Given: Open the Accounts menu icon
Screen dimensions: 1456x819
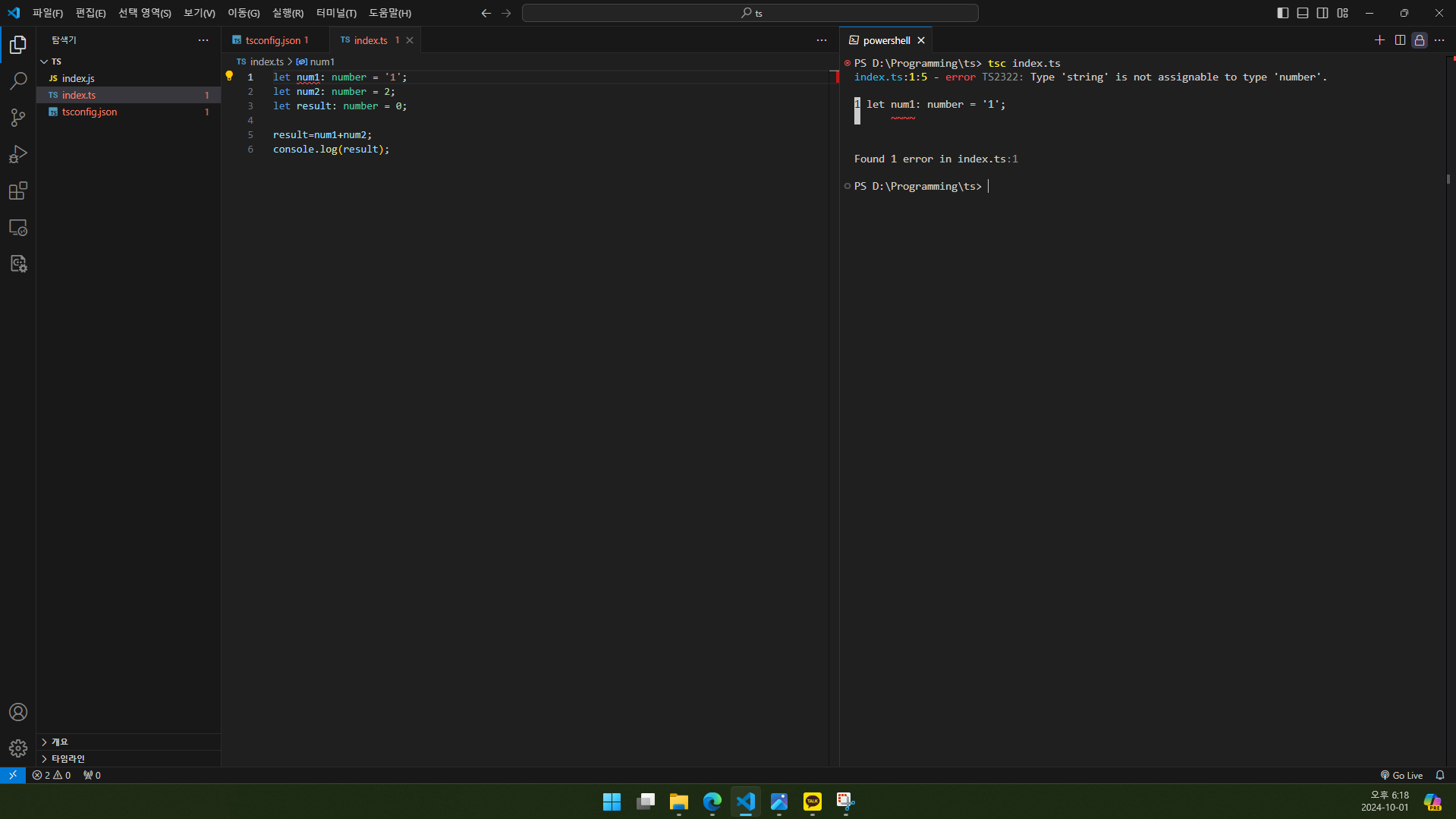Looking at the screenshot, I should [18, 712].
